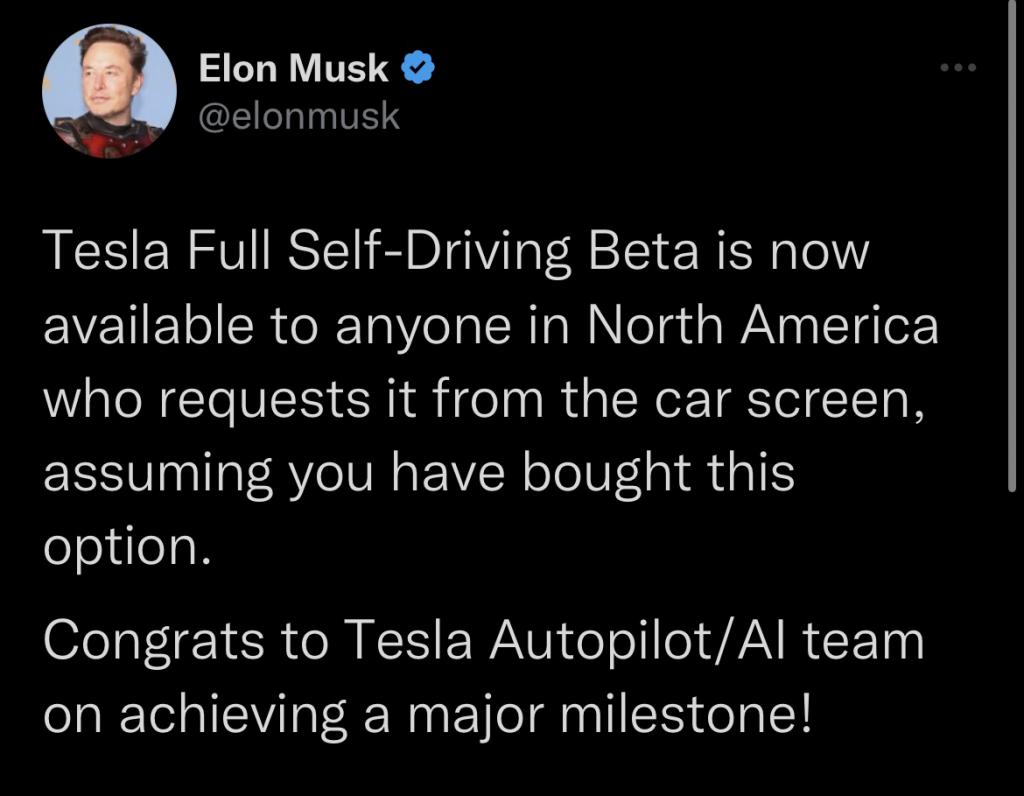Image resolution: width=1024 pixels, height=796 pixels.
Task: Click the word "milestone!"
Action: 688,714
